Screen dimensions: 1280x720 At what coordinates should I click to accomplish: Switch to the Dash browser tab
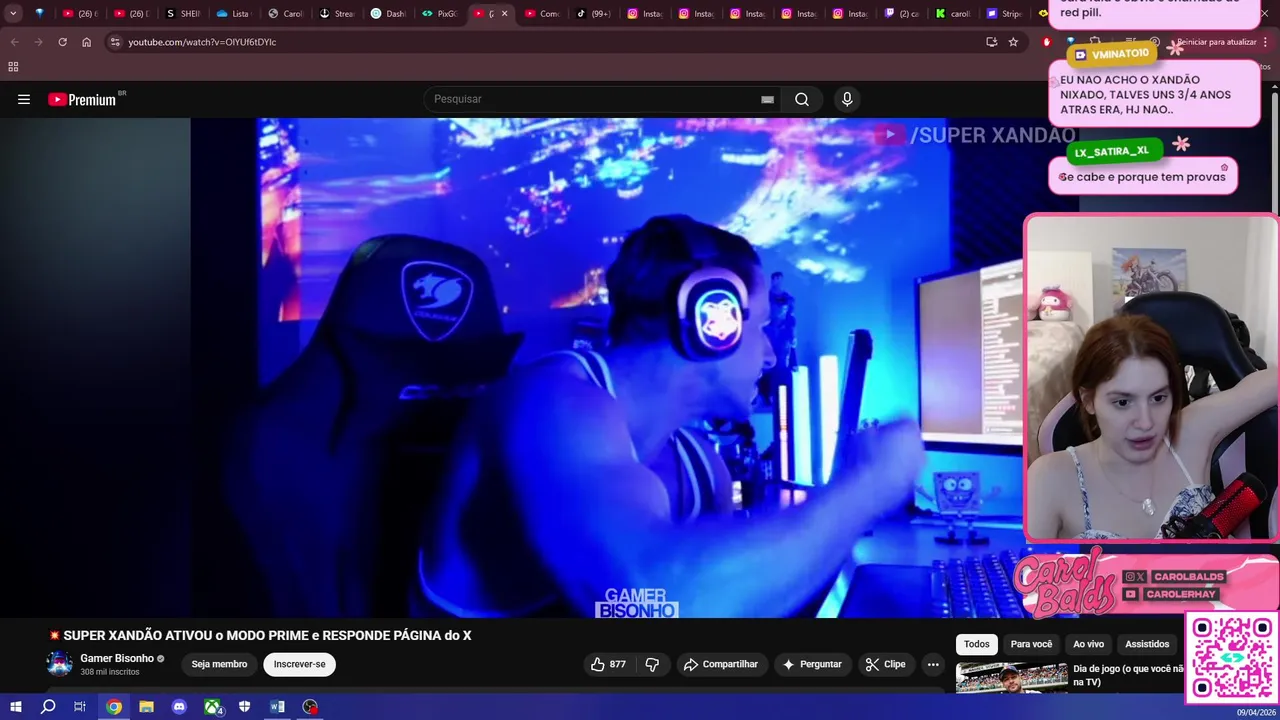(388, 14)
